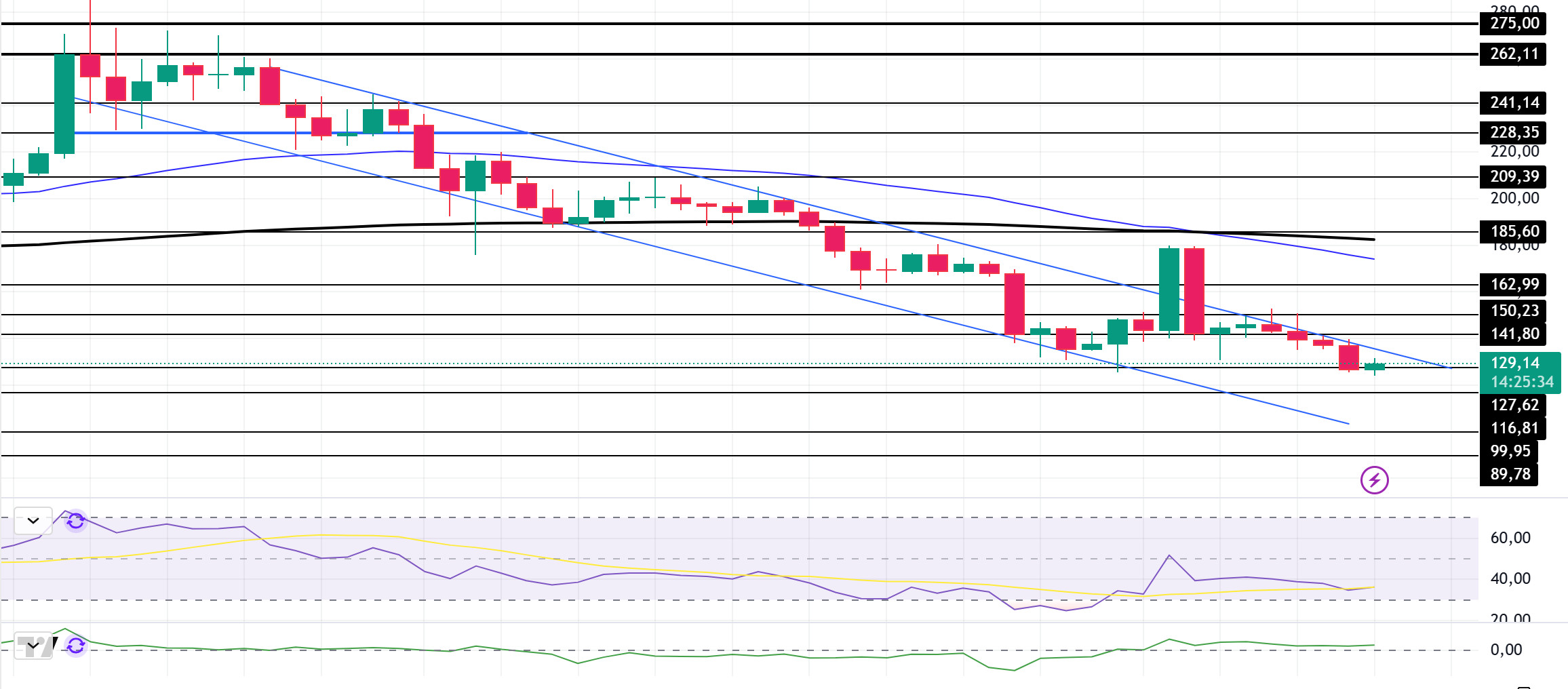This screenshot has width=1568, height=689.
Task: Click the refresh icon in the green-line bottom pane
Action: (76, 646)
